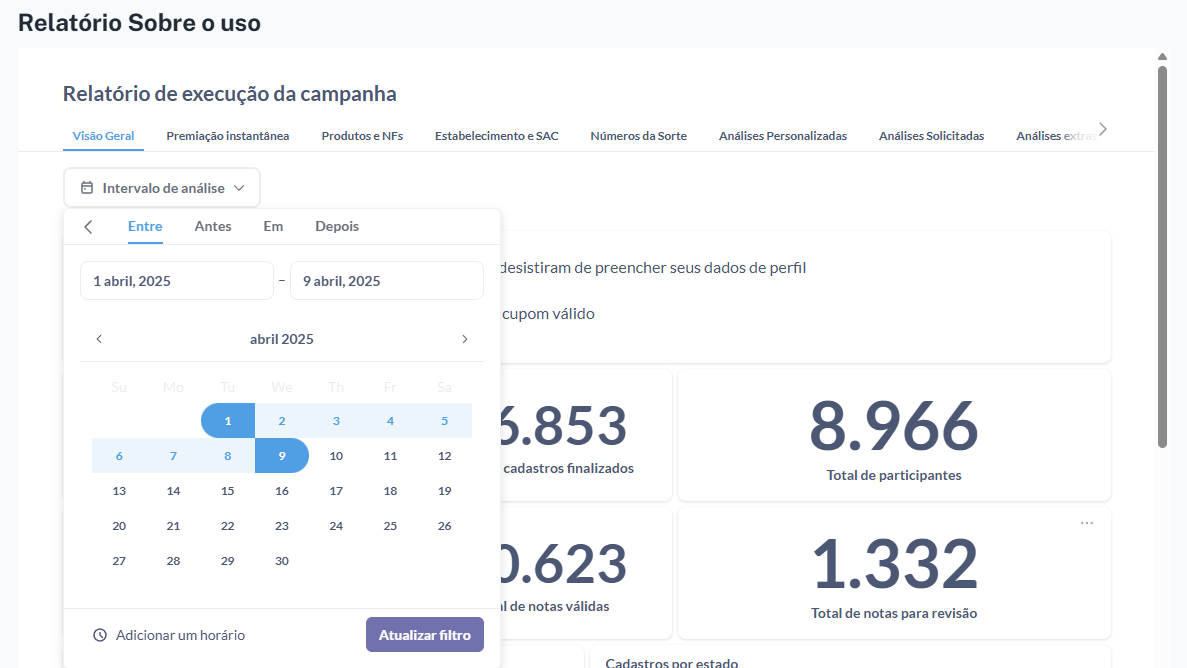Open the three-dots menu on notas para revisão card
This screenshot has width=1187, height=668.
(1087, 523)
